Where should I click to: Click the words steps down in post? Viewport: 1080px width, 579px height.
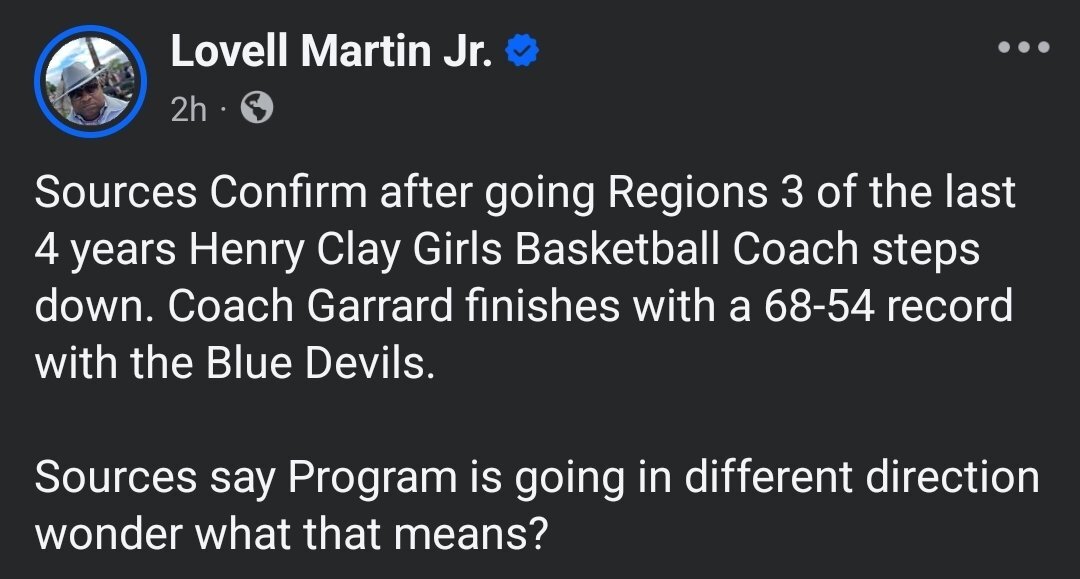pos(507,277)
